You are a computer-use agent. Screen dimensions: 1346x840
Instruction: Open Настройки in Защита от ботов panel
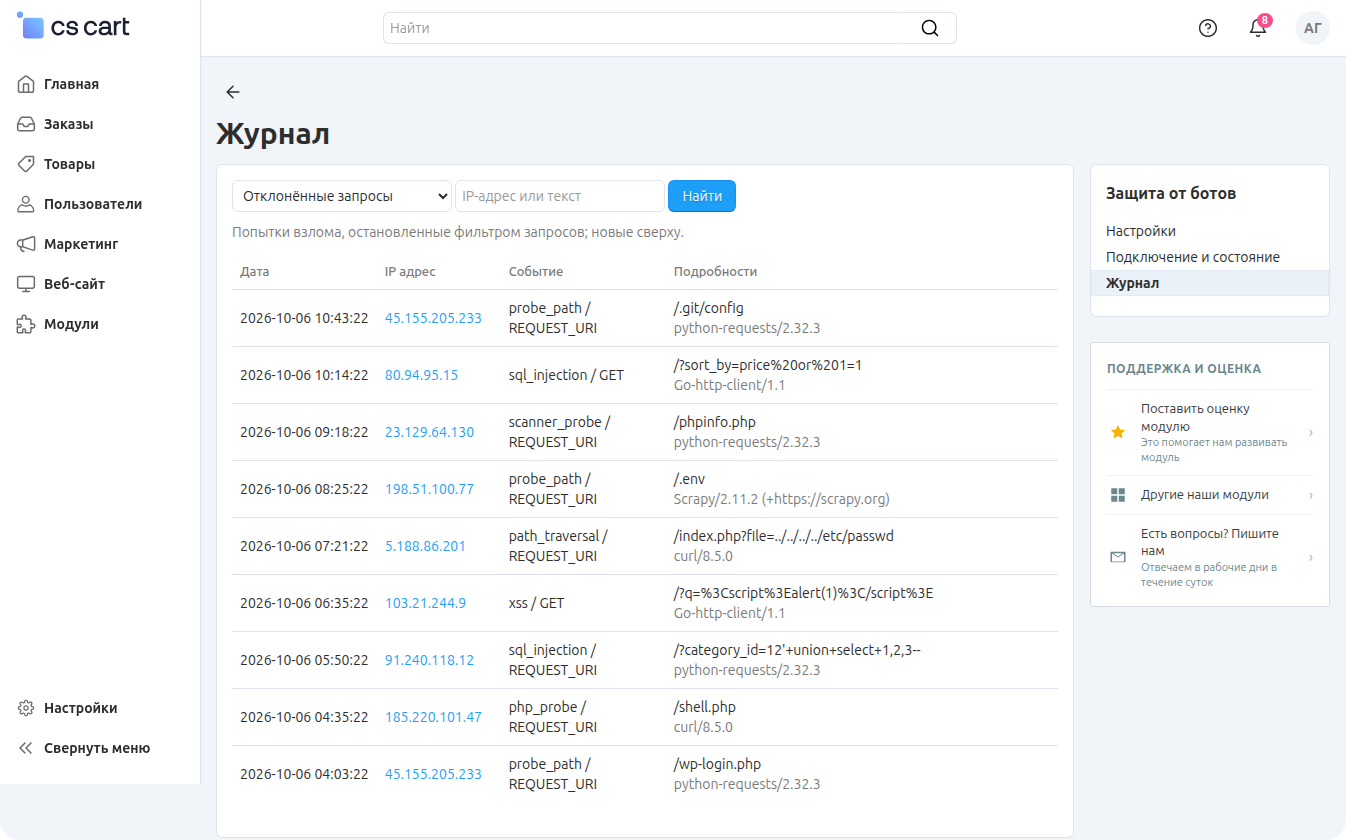click(1141, 231)
